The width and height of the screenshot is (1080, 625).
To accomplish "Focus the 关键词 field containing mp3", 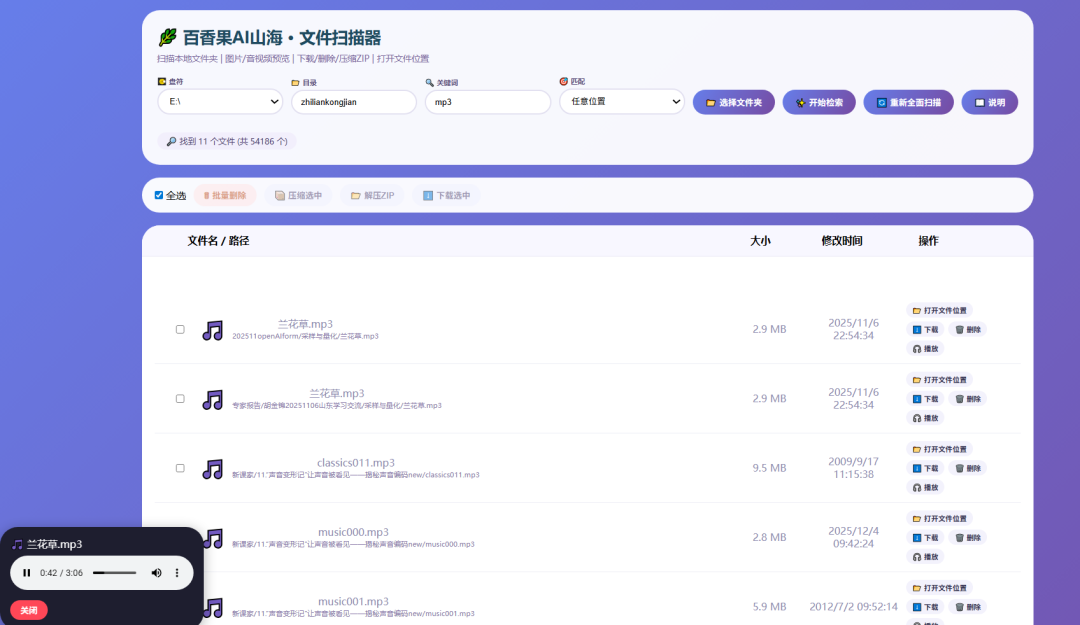I will click(488, 102).
